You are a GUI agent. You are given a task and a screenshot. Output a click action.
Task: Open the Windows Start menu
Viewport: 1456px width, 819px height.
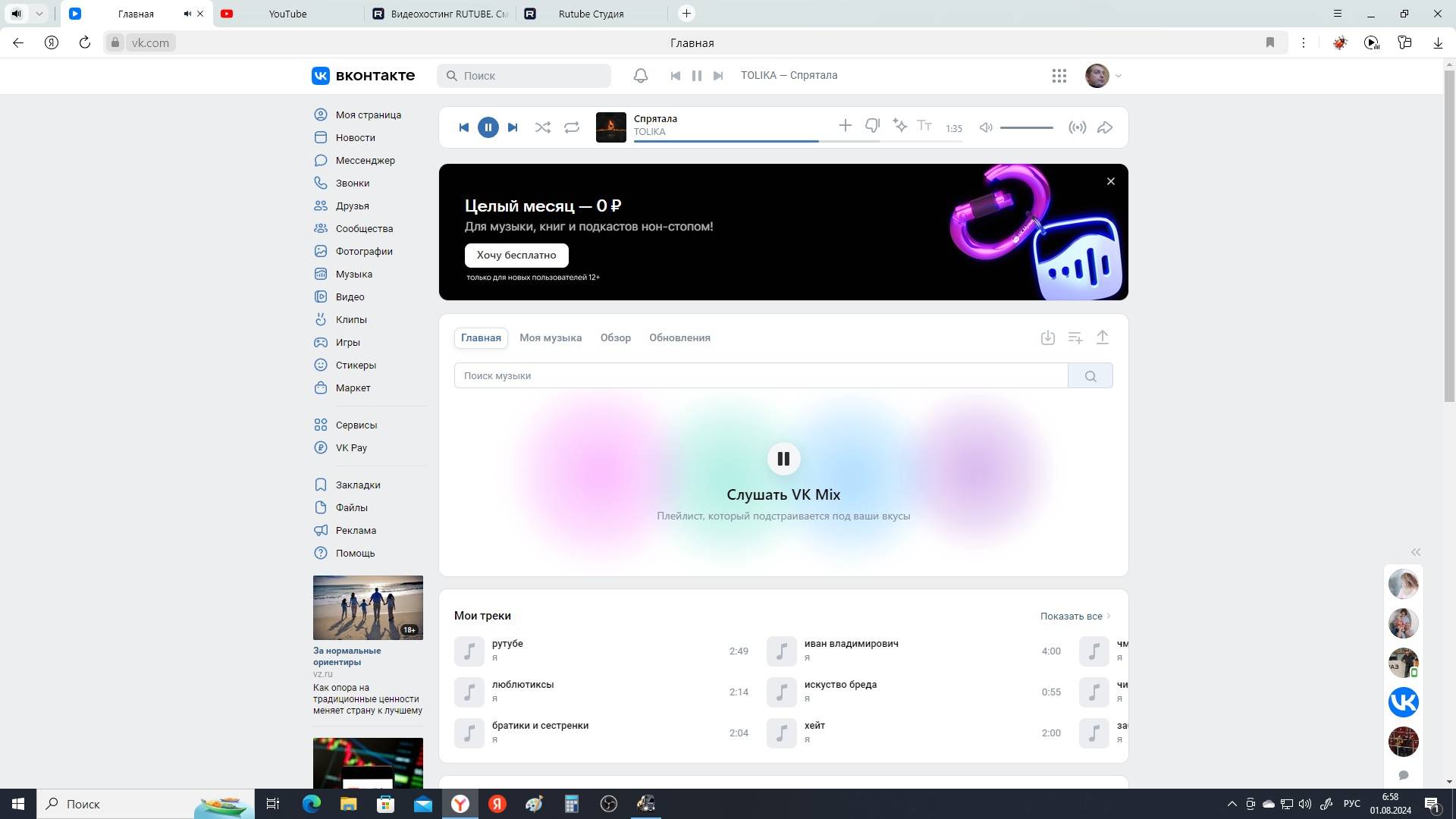[18, 804]
